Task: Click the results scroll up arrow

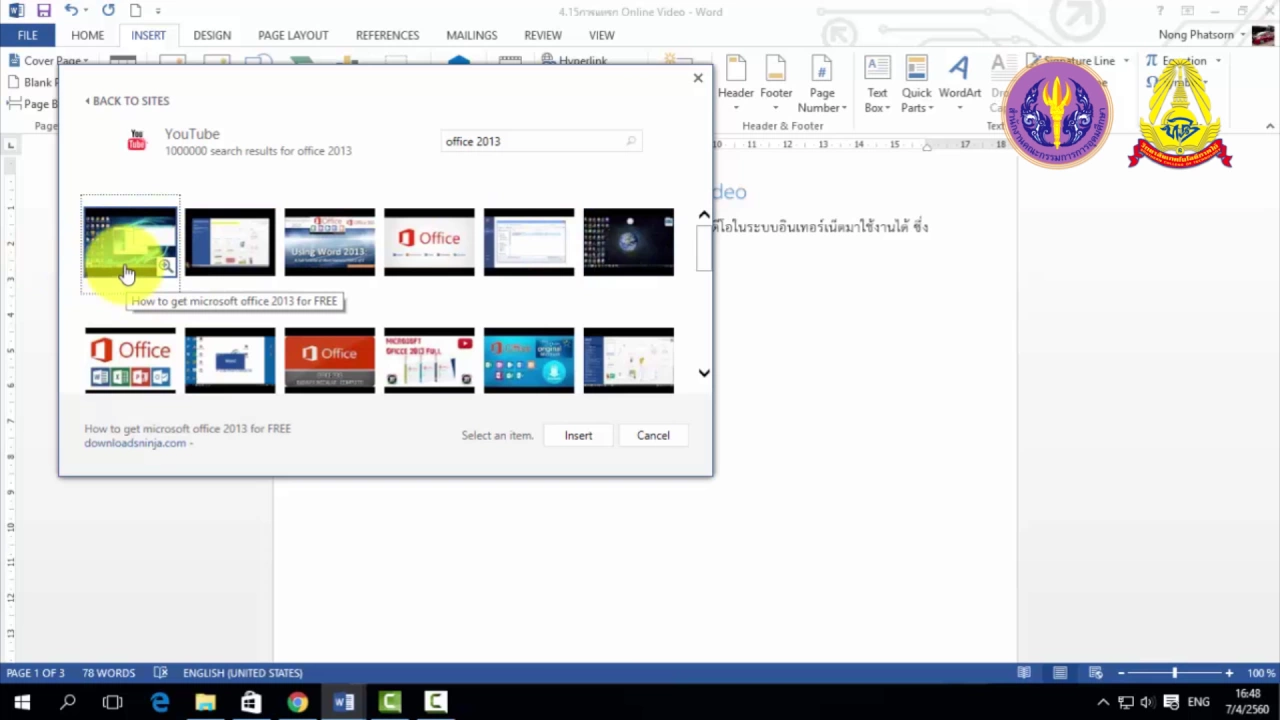Action: (x=704, y=215)
